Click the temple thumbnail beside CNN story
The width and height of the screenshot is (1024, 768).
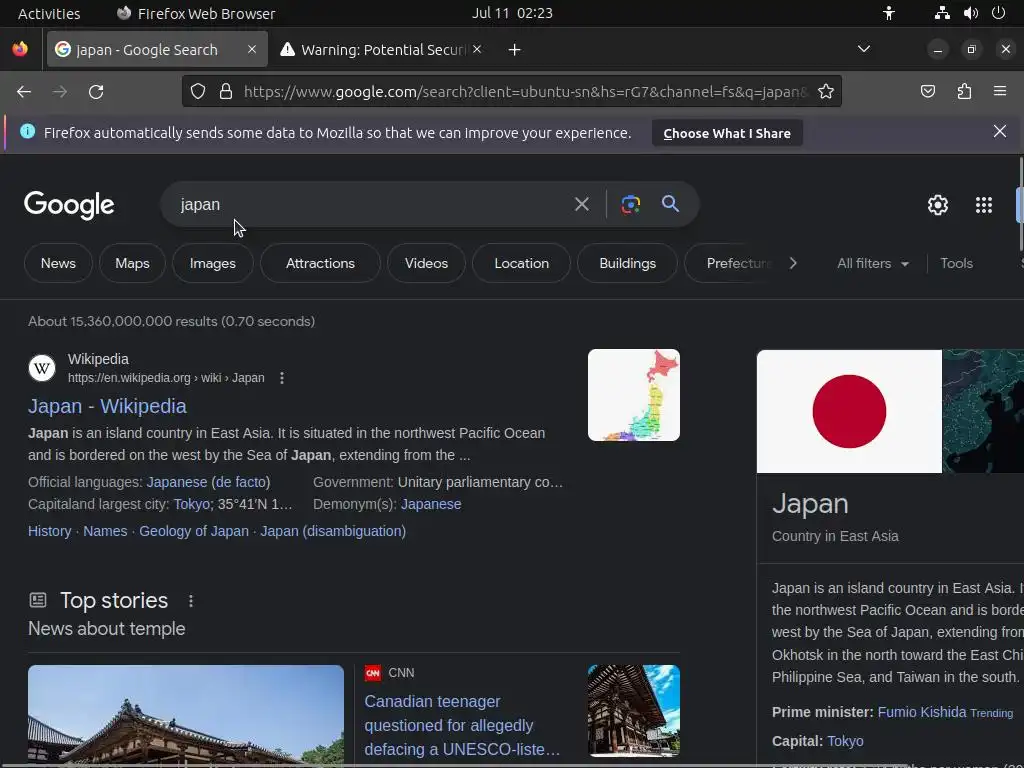(633, 711)
